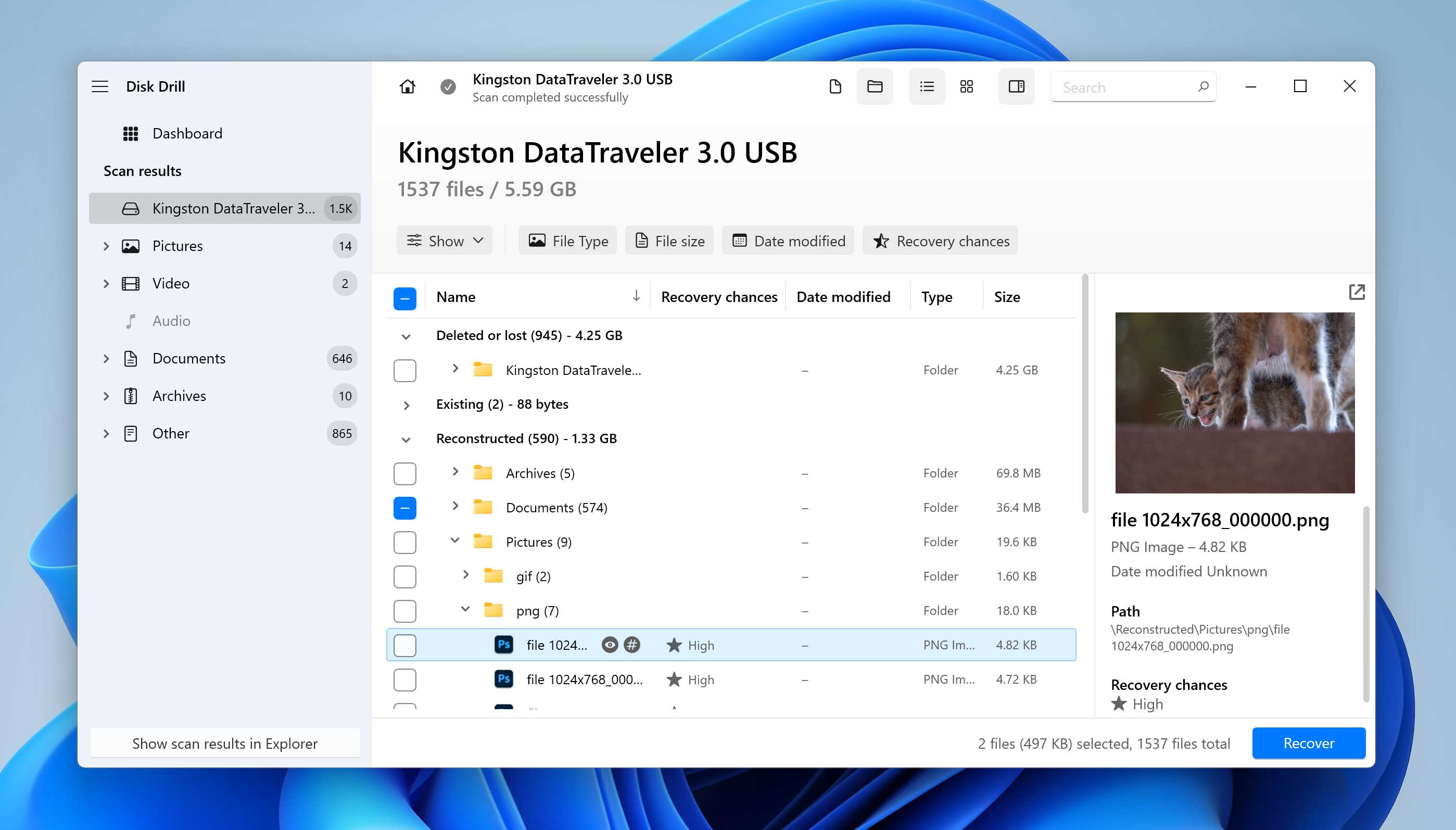The image size is (1456, 830).
Task: Check the Pictures (9) checkbox
Action: tap(404, 542)
